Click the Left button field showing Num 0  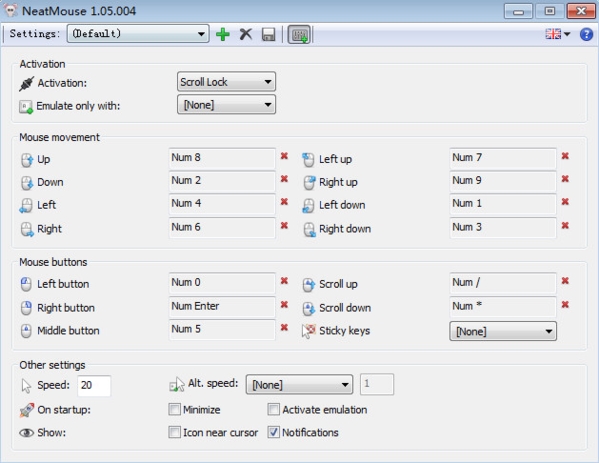pyautogui.click(x=222, y=283)
